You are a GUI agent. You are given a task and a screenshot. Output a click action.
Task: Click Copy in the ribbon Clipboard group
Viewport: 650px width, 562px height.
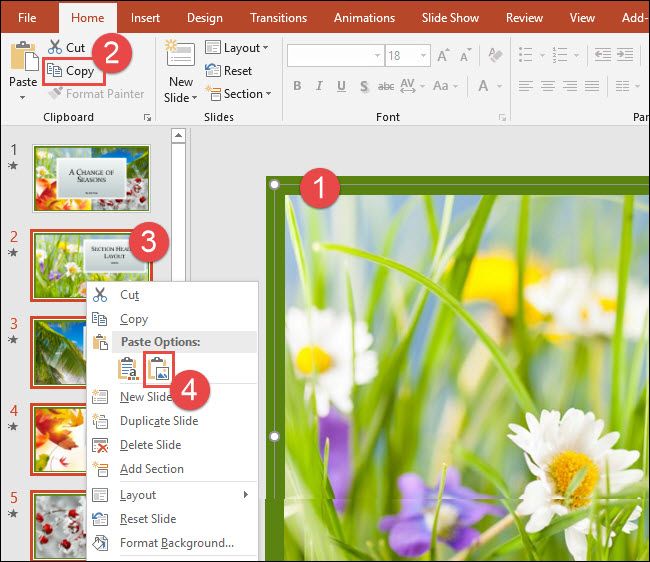[70, 71]
